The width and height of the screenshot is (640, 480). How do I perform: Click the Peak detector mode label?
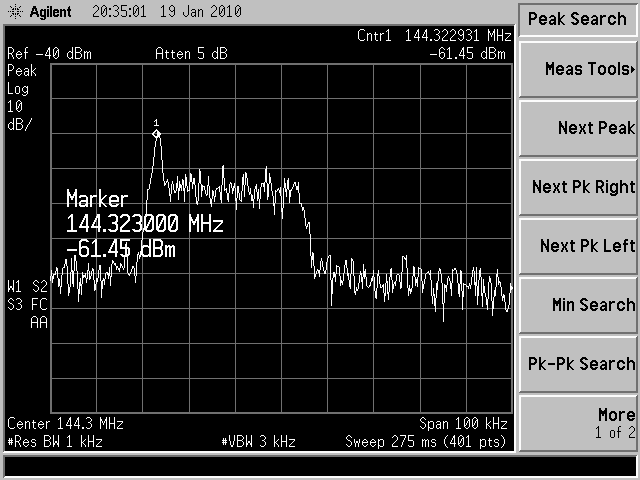tap(22, 71)
